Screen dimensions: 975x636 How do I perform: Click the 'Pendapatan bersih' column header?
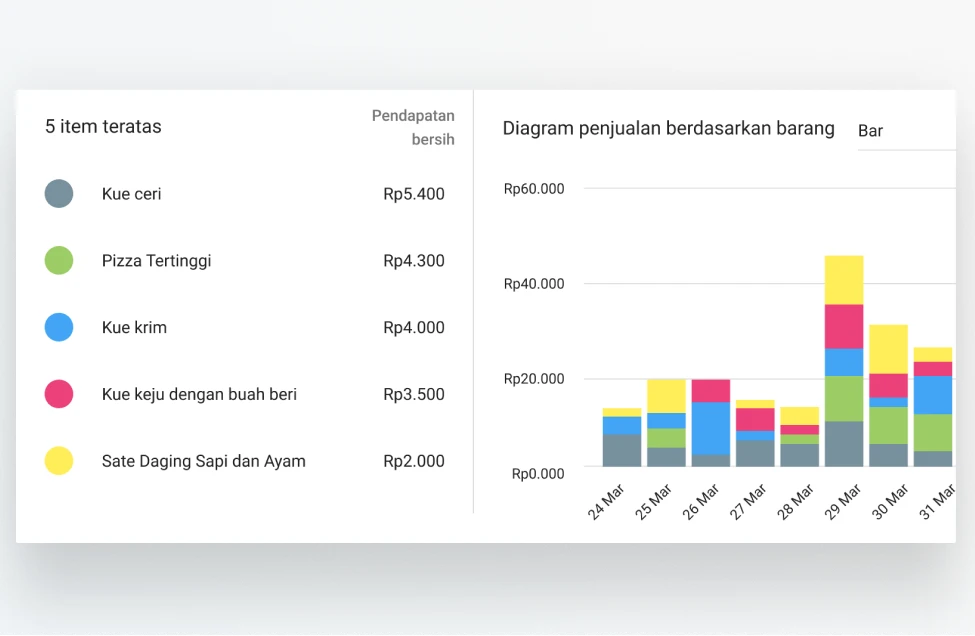(413, 127)
